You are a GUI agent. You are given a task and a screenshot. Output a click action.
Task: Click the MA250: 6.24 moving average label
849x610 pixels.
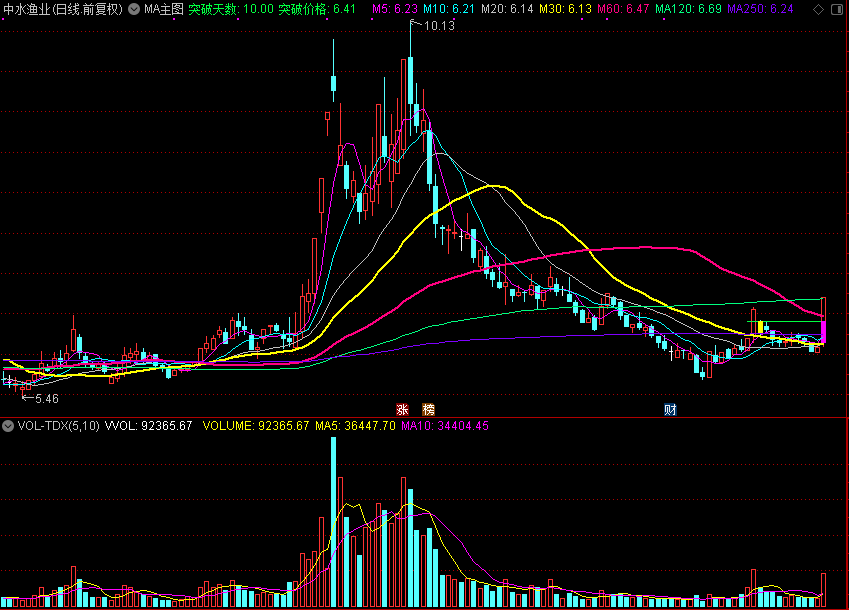[x=760, y=9]
